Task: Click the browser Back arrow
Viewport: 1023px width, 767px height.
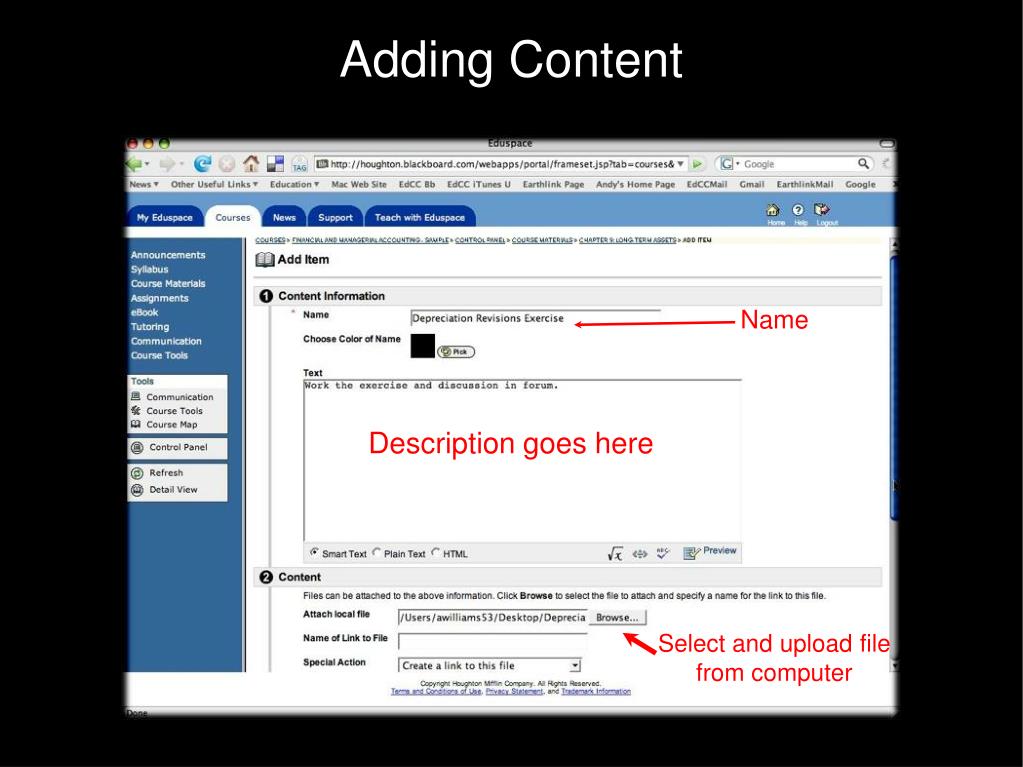Action: pos(134,164)
